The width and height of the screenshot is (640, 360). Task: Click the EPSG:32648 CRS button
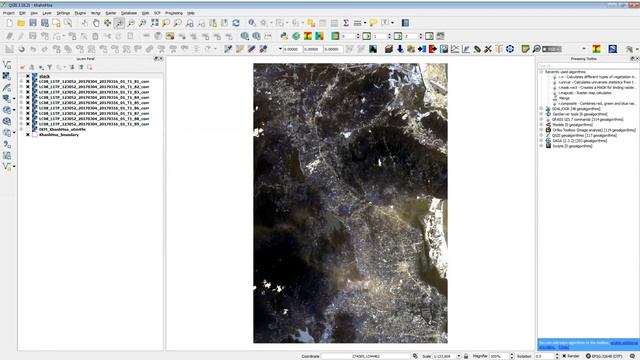(x=604, y=356)
